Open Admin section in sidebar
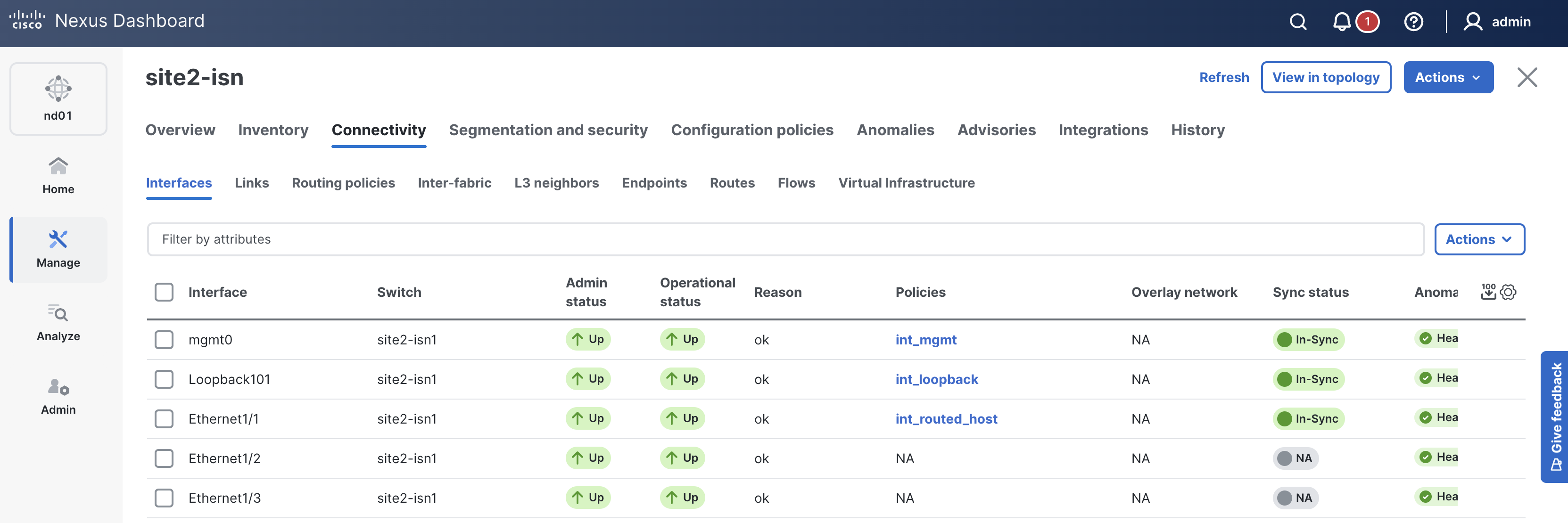 (58, 396)
